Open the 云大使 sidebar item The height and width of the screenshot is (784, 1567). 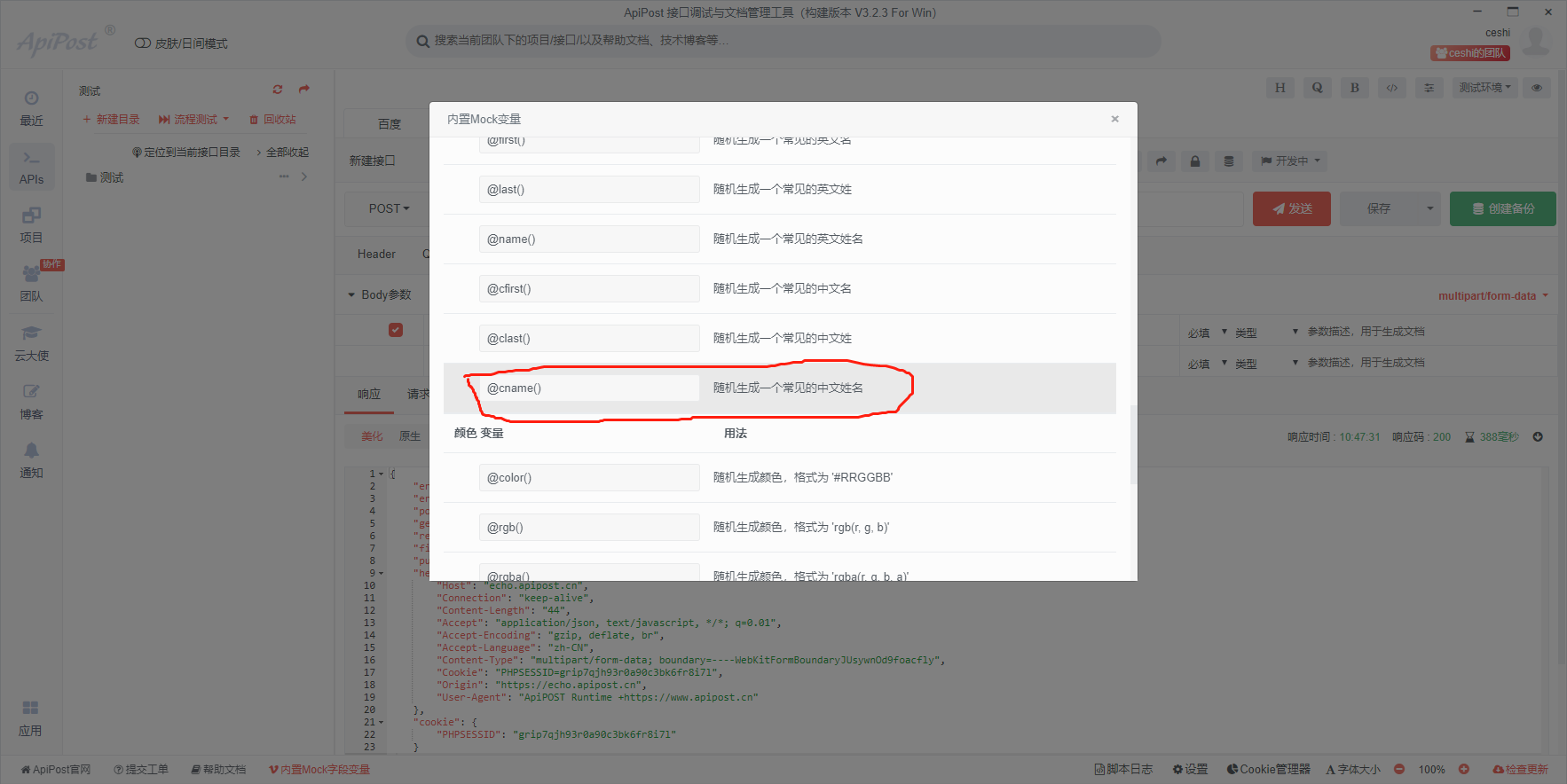point(31,343)
